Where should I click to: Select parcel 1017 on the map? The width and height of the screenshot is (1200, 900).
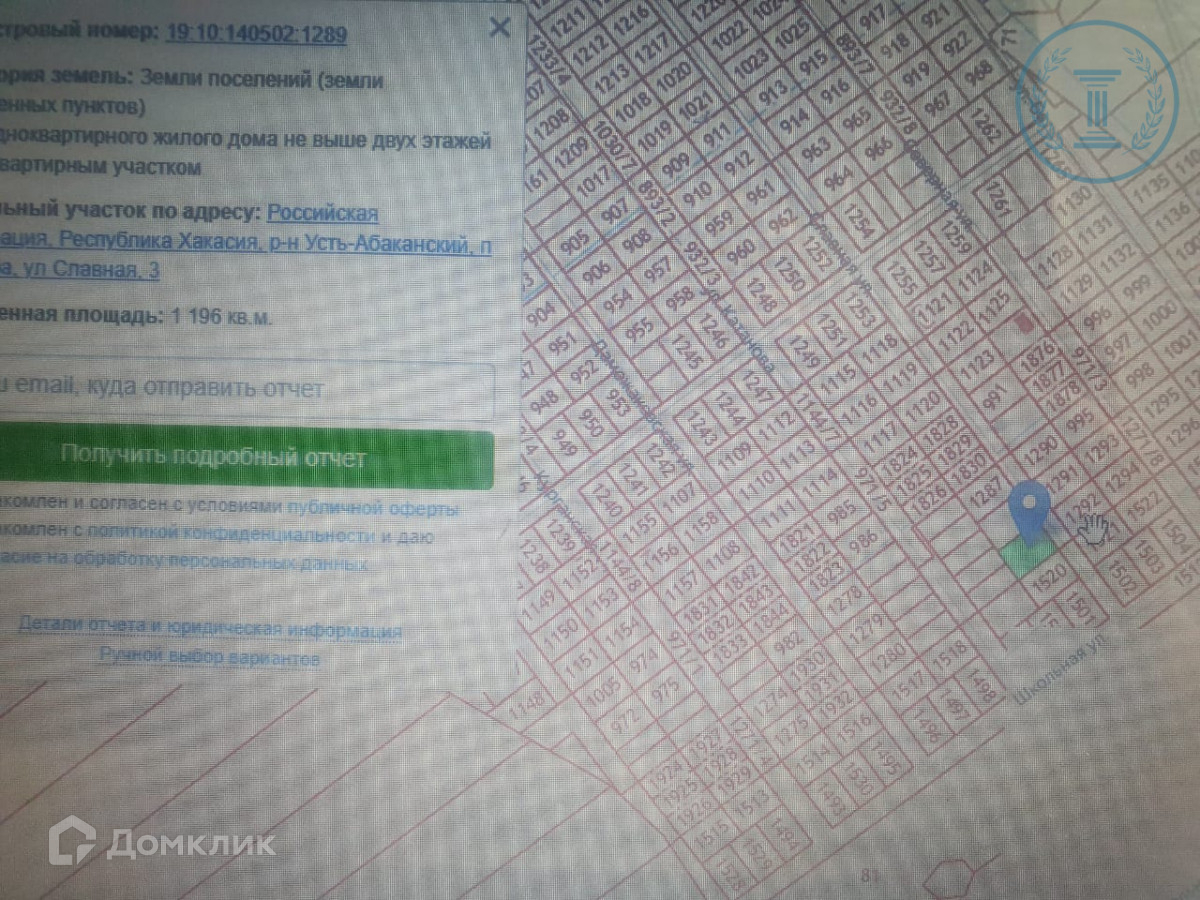[x=594, y=183]
